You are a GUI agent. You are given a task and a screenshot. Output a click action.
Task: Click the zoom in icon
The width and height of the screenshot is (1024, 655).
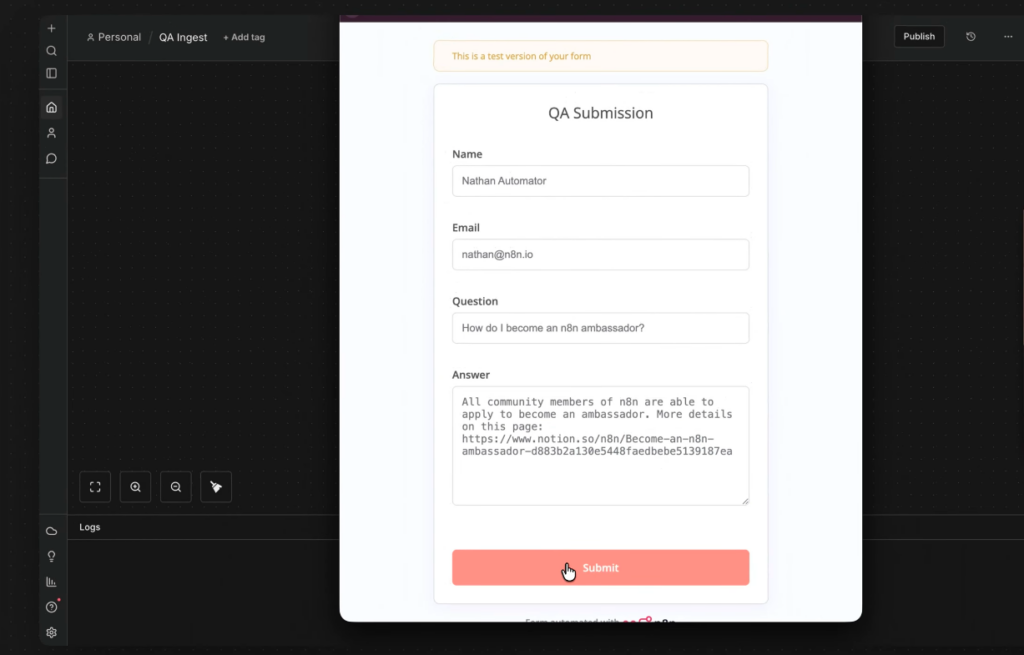[135, 487]
